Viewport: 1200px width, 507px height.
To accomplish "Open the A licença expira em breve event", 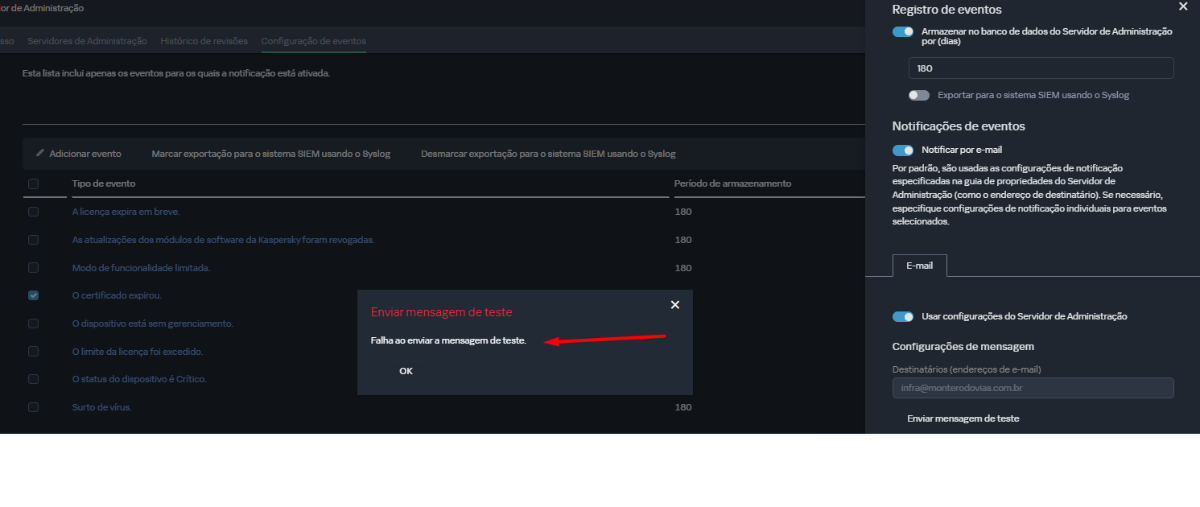I will [126, 212].
